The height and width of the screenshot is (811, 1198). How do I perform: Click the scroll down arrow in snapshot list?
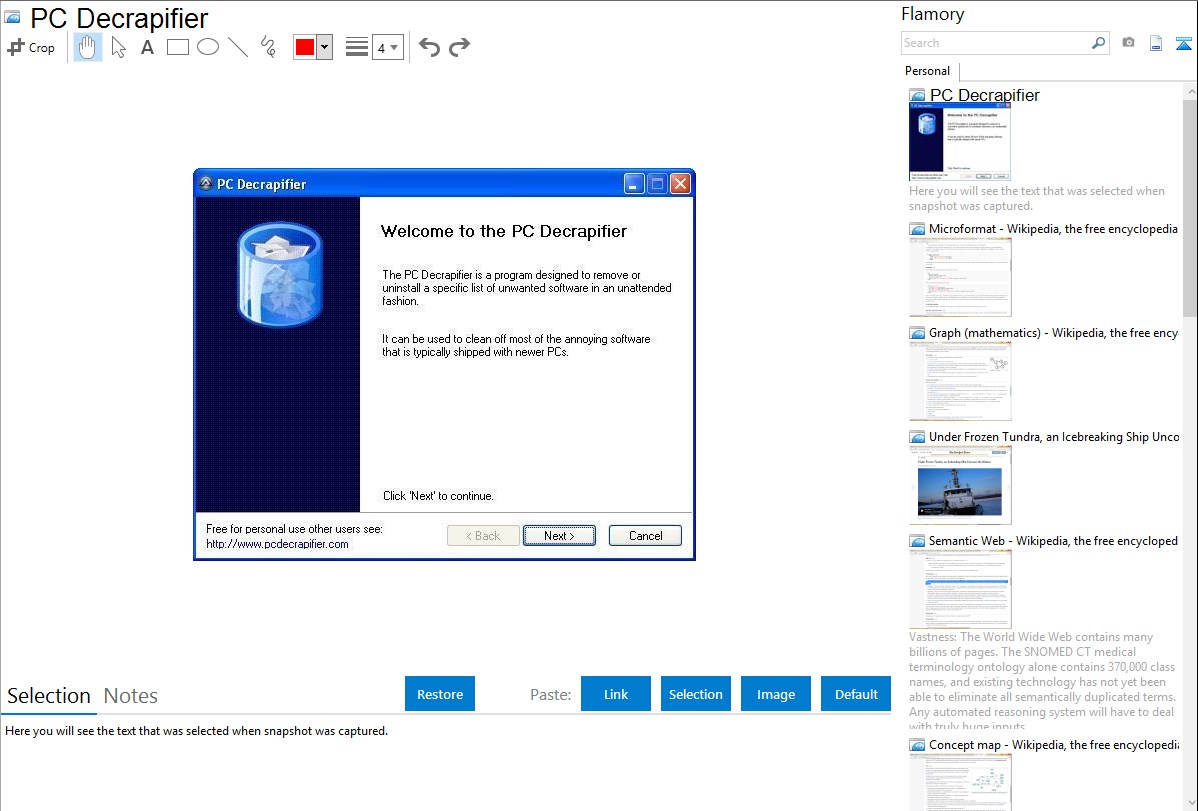pyautogui.click(x=1191, y=802)
